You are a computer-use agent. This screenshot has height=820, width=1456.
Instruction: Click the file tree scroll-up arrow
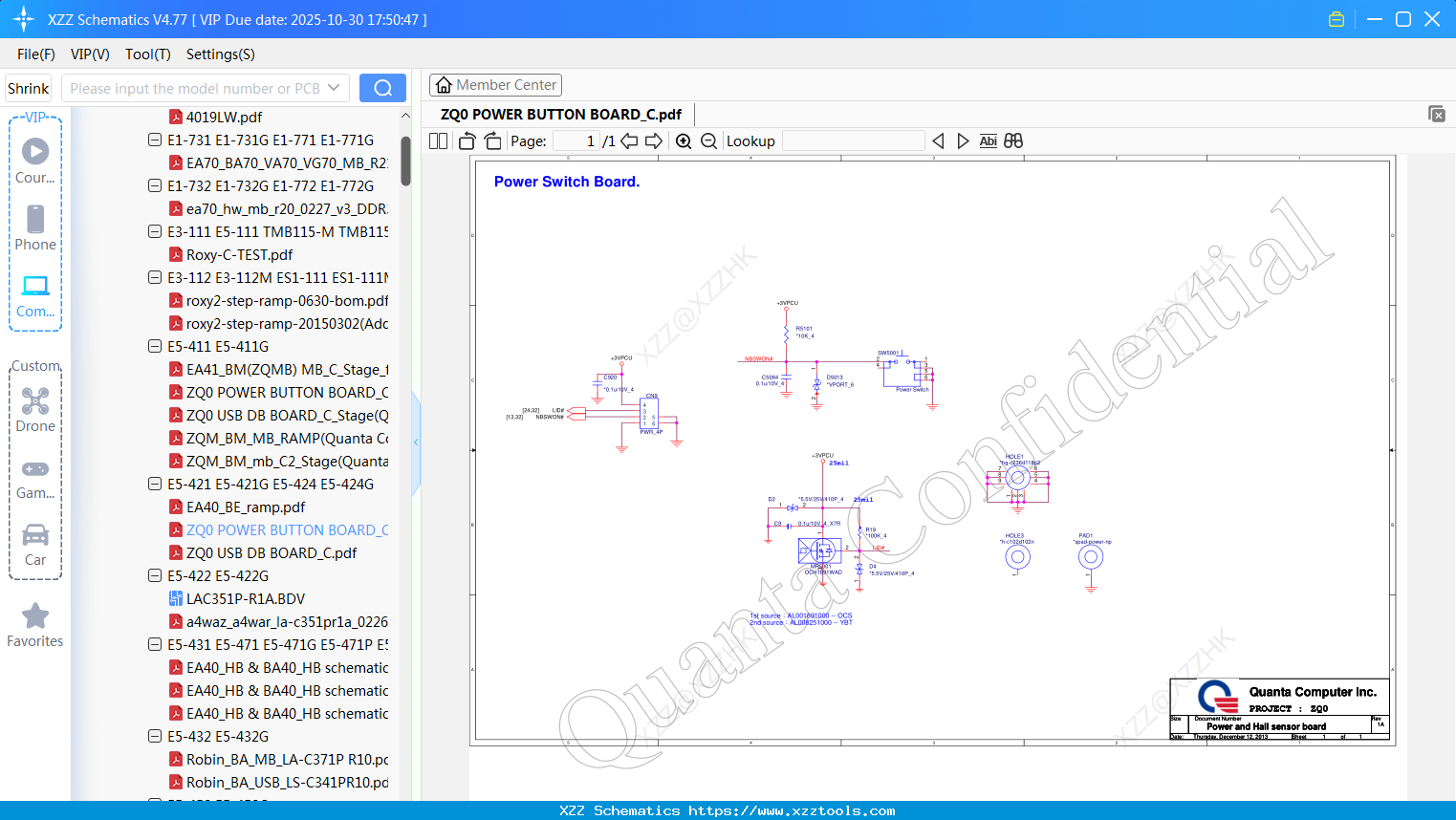pos(405,116)
